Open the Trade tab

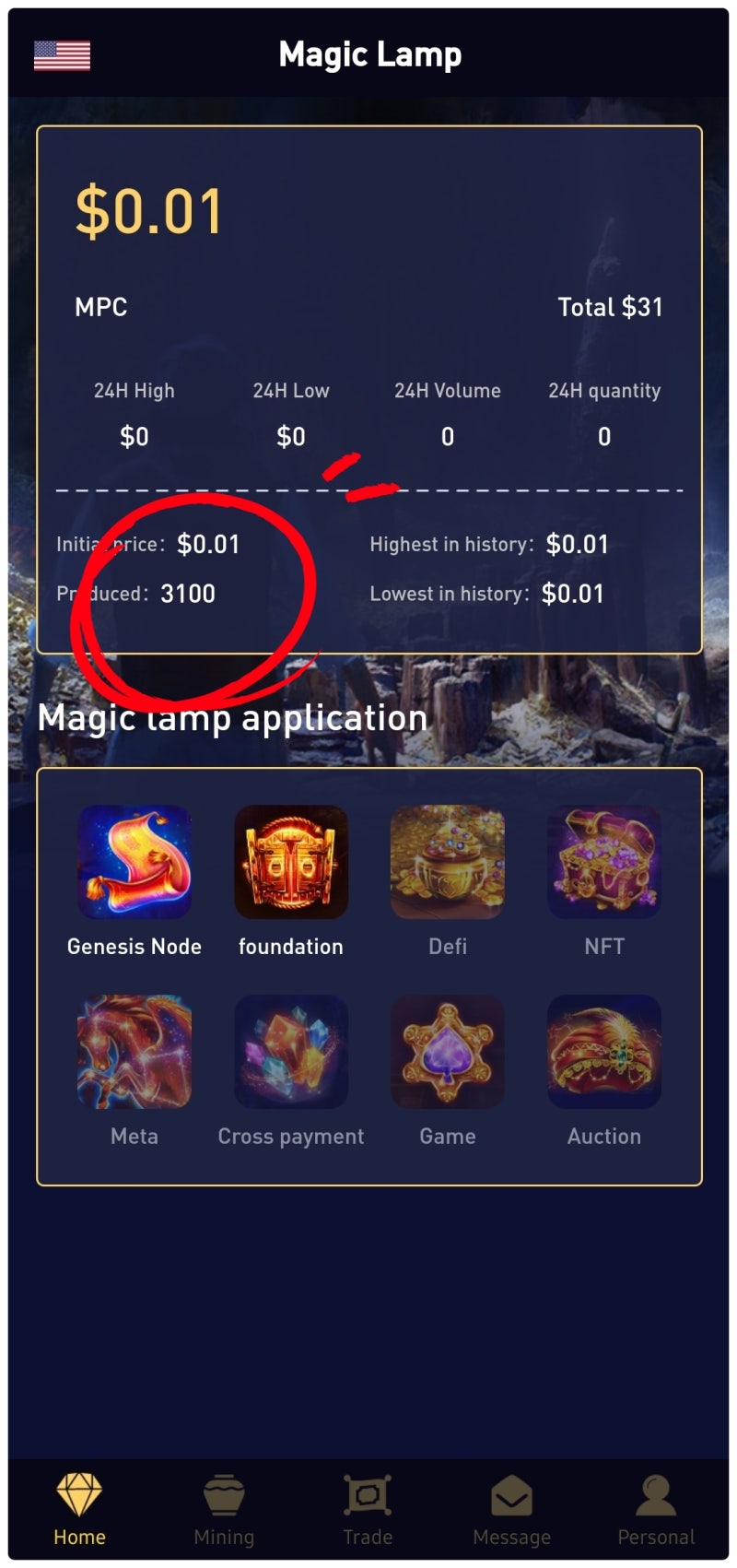tap(368, 1510)
